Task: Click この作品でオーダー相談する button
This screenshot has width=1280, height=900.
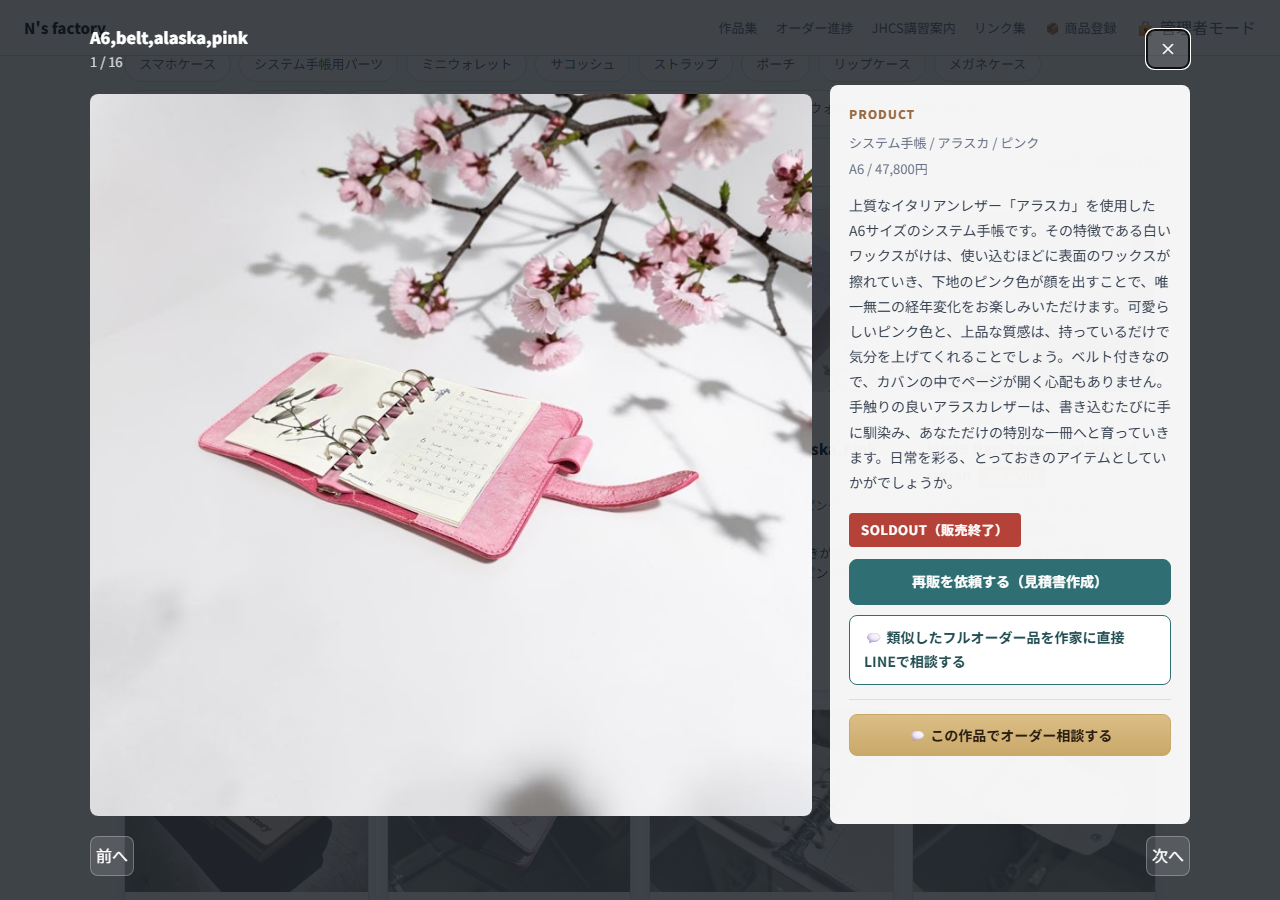Action: [1010, 735]
